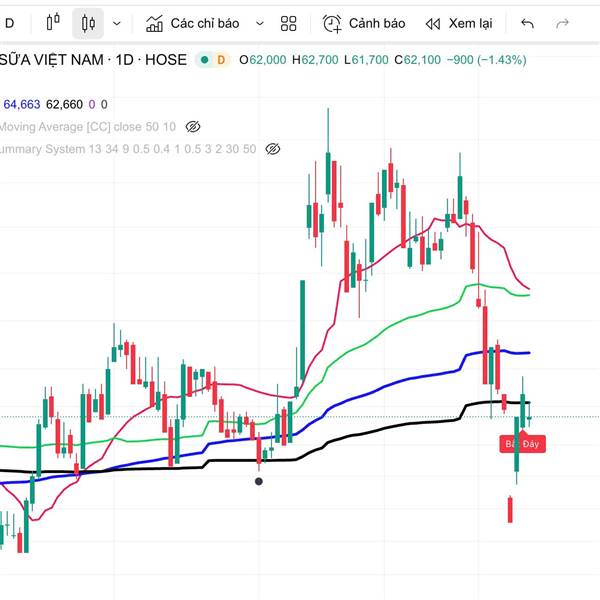Viewport: 600px width, 600px height.
Task: Click the green market status dot
Action: pyautogui.click(x=205, y=60)
